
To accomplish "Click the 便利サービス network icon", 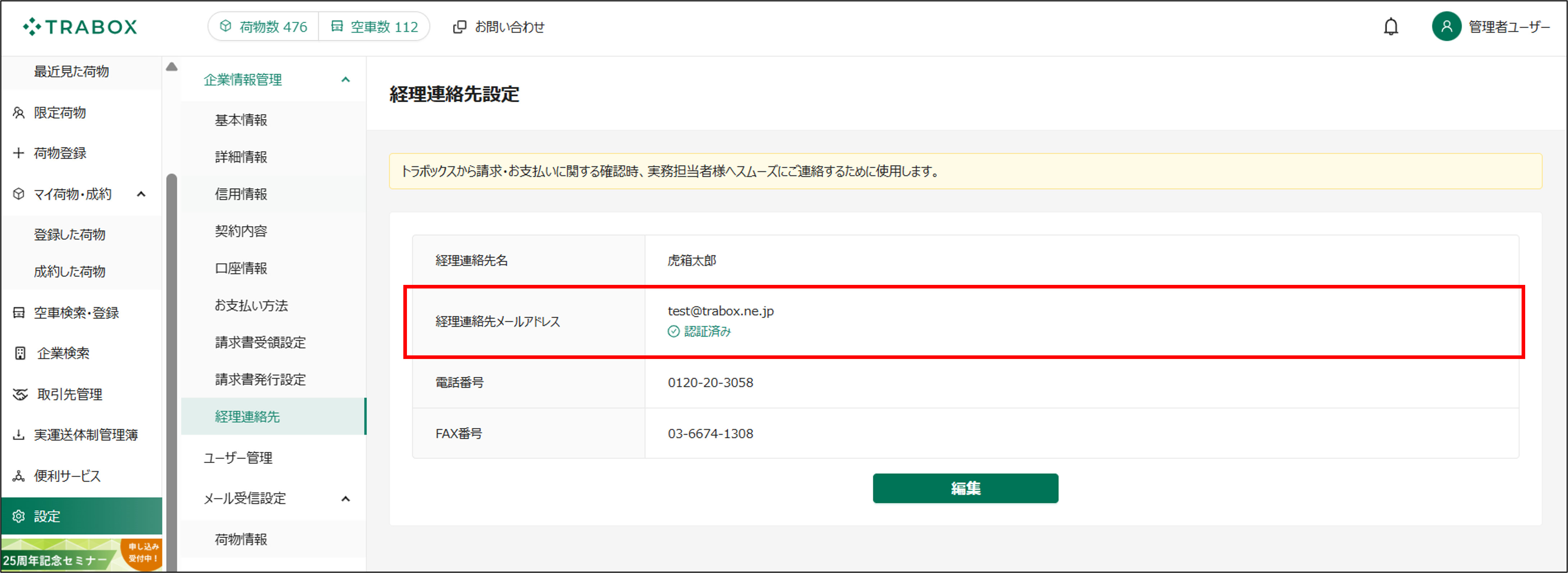I will (x=19, y=476).
